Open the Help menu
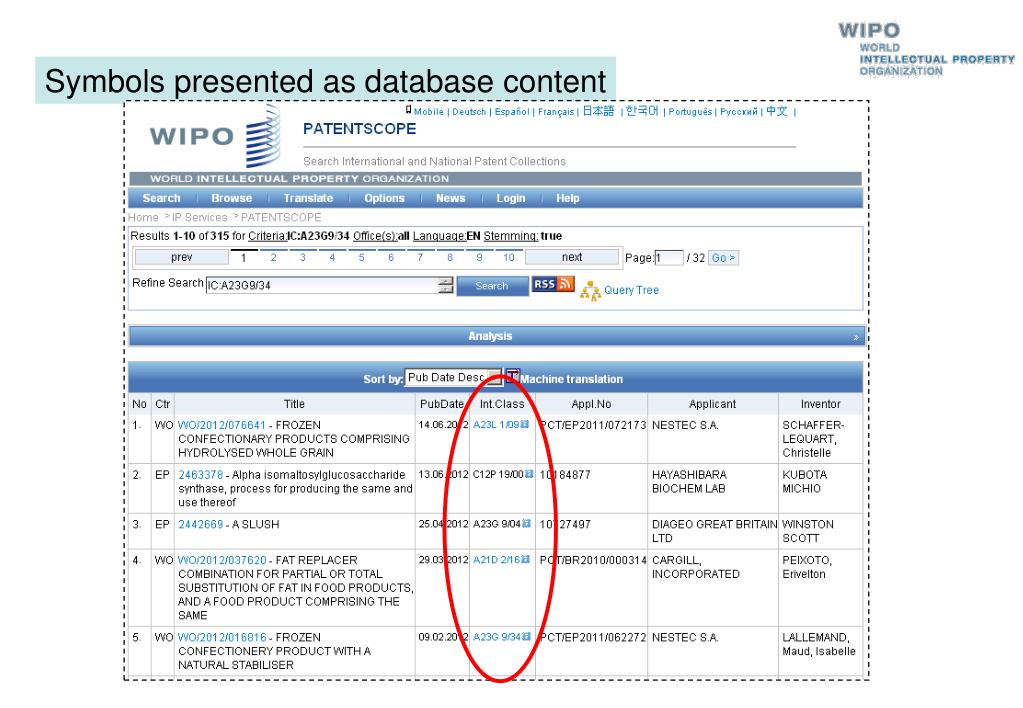This screenshot has width=1023, height=708. pyautogui.click(x=568, y=198)
